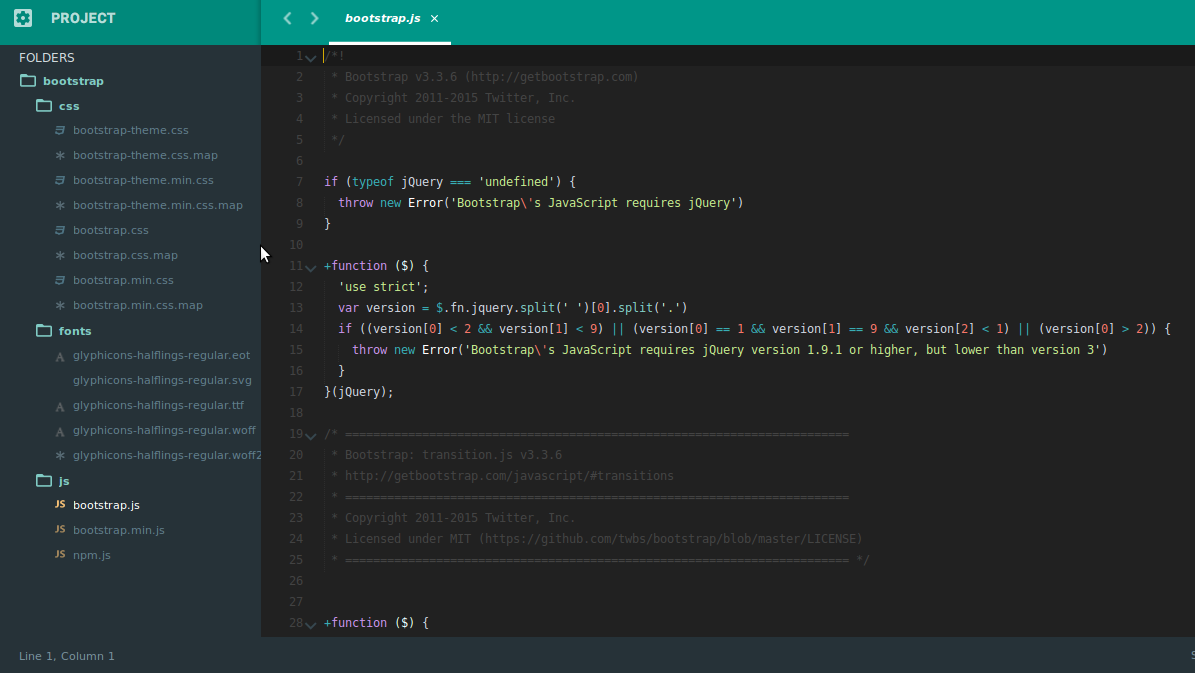Click the bootstrap-theme.min.css file icon
This screenshot has width=1195, height=673.
tap(60, 181)
